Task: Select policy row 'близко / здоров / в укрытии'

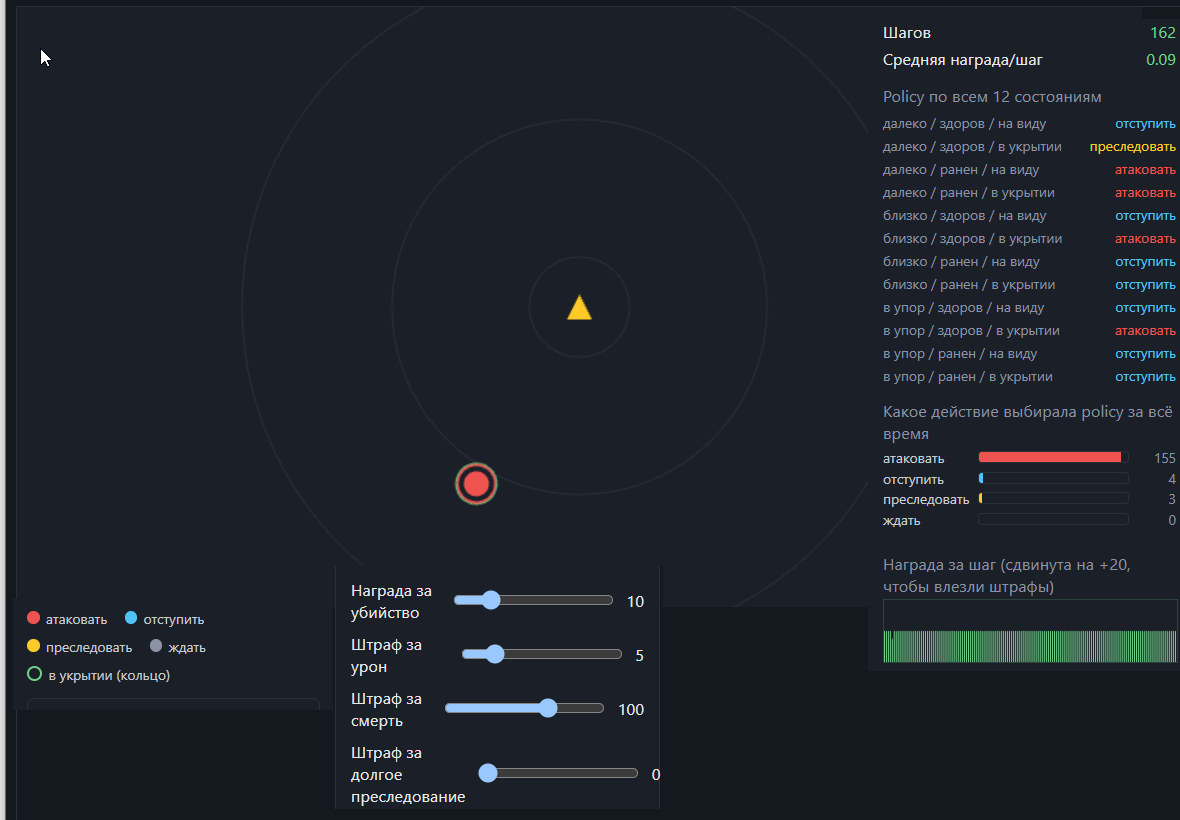Action: 1029,239
